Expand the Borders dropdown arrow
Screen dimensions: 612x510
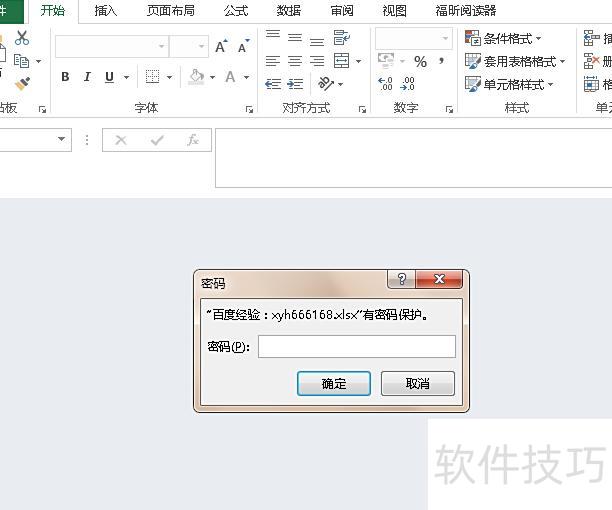169,77
